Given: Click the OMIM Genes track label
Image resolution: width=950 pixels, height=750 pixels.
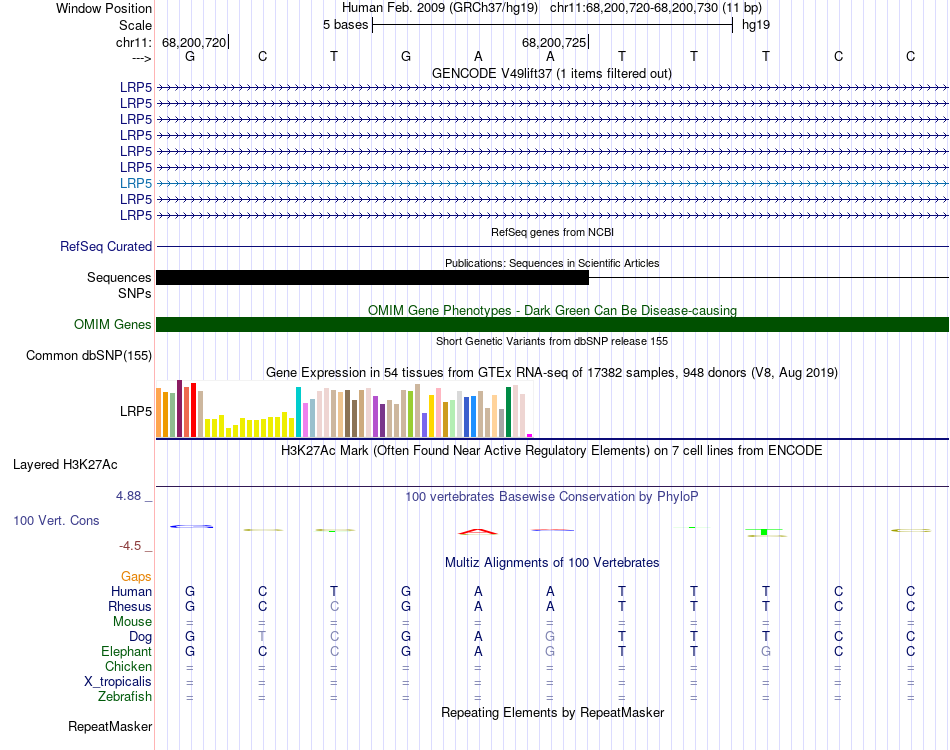Looking at the screenshot, I should pos(112,324).
